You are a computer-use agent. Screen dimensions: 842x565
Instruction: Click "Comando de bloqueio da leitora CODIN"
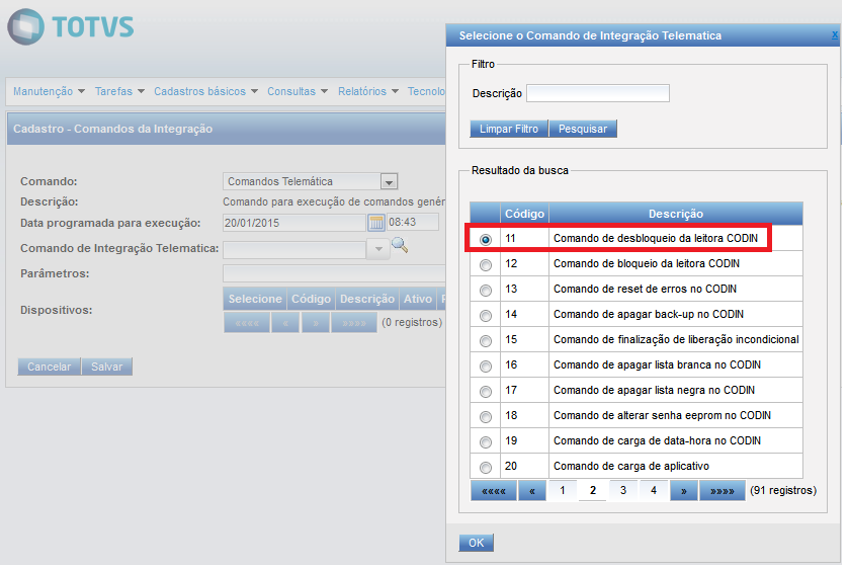[646, 264]
